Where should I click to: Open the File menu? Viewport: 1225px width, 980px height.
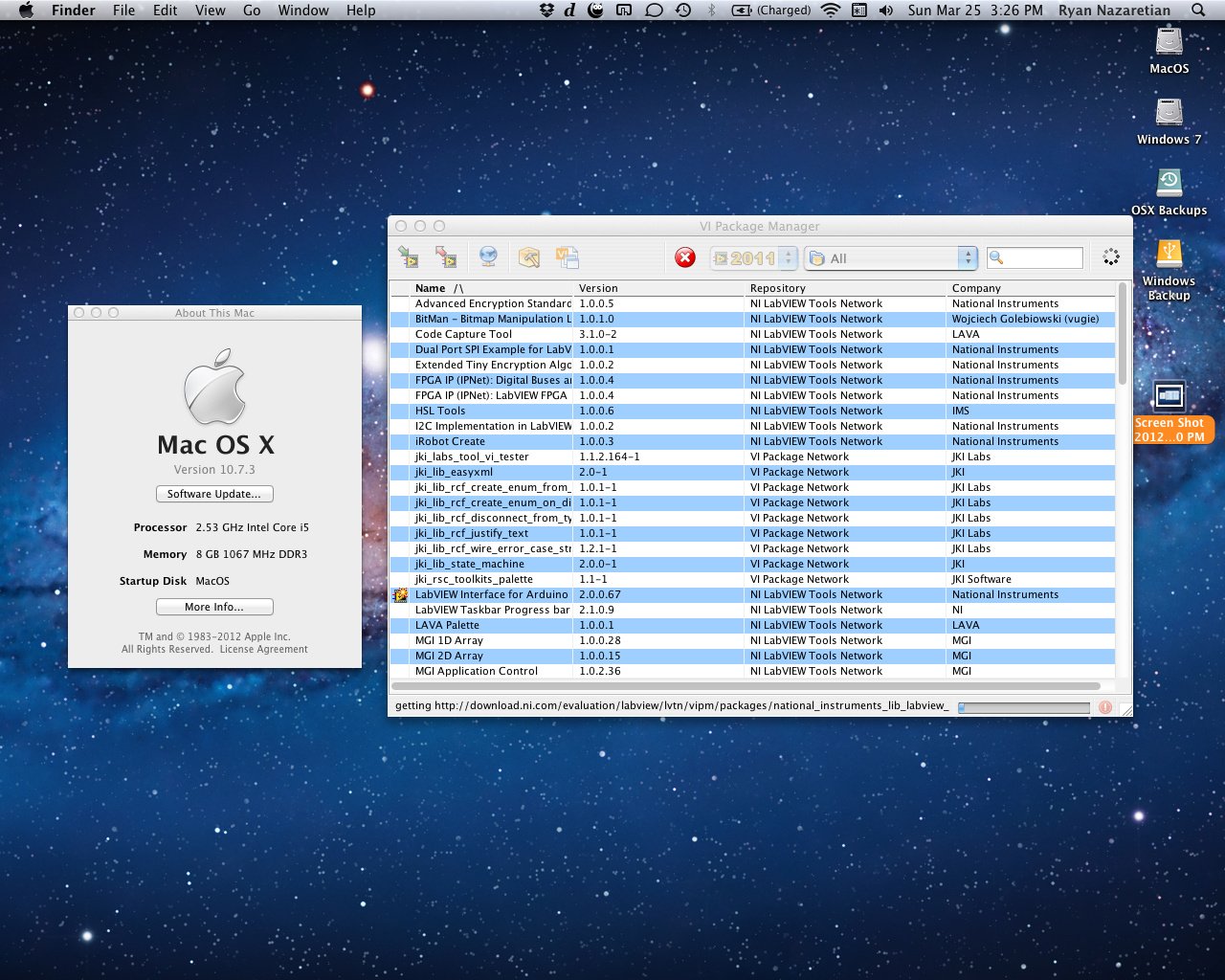click(123, 11)
